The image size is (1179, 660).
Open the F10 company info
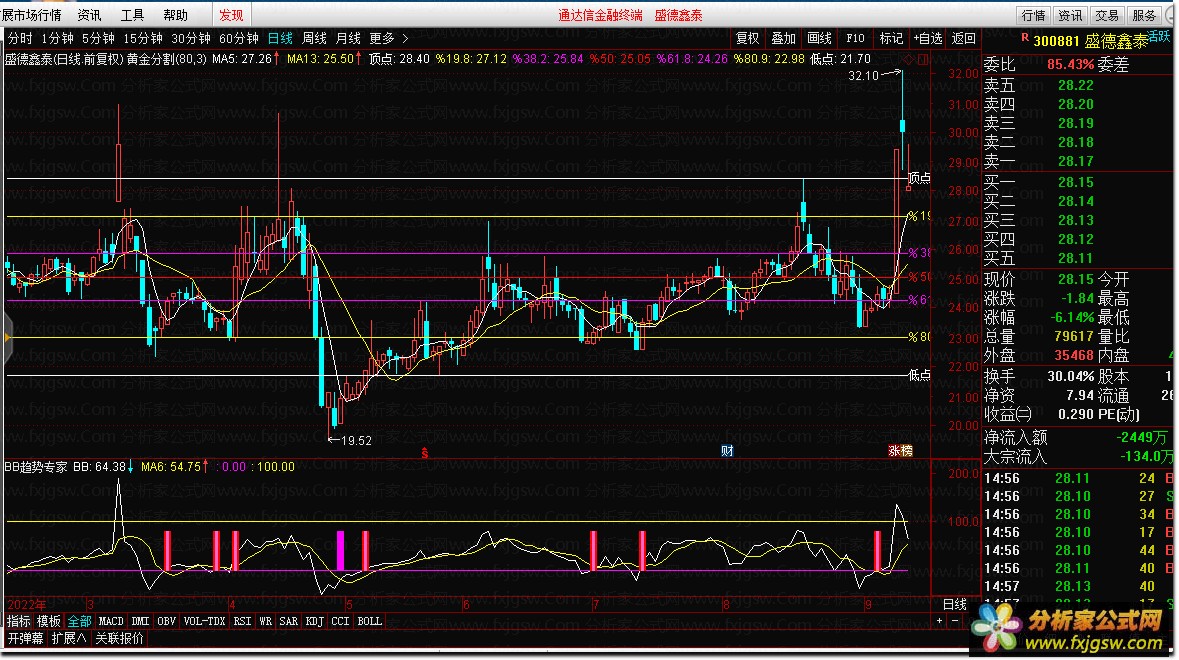(856, 38)
